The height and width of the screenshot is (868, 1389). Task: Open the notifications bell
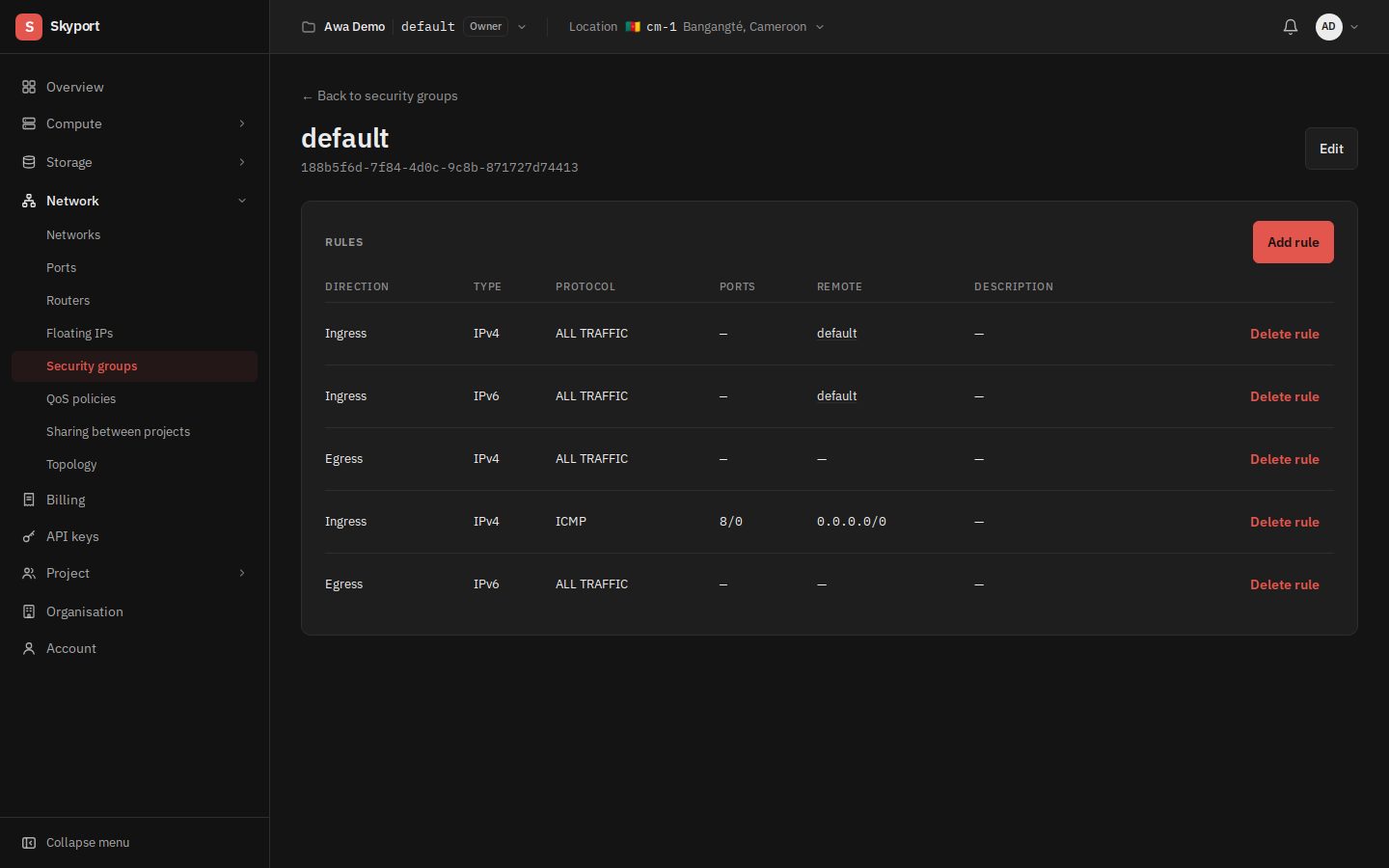(1291, 27)
